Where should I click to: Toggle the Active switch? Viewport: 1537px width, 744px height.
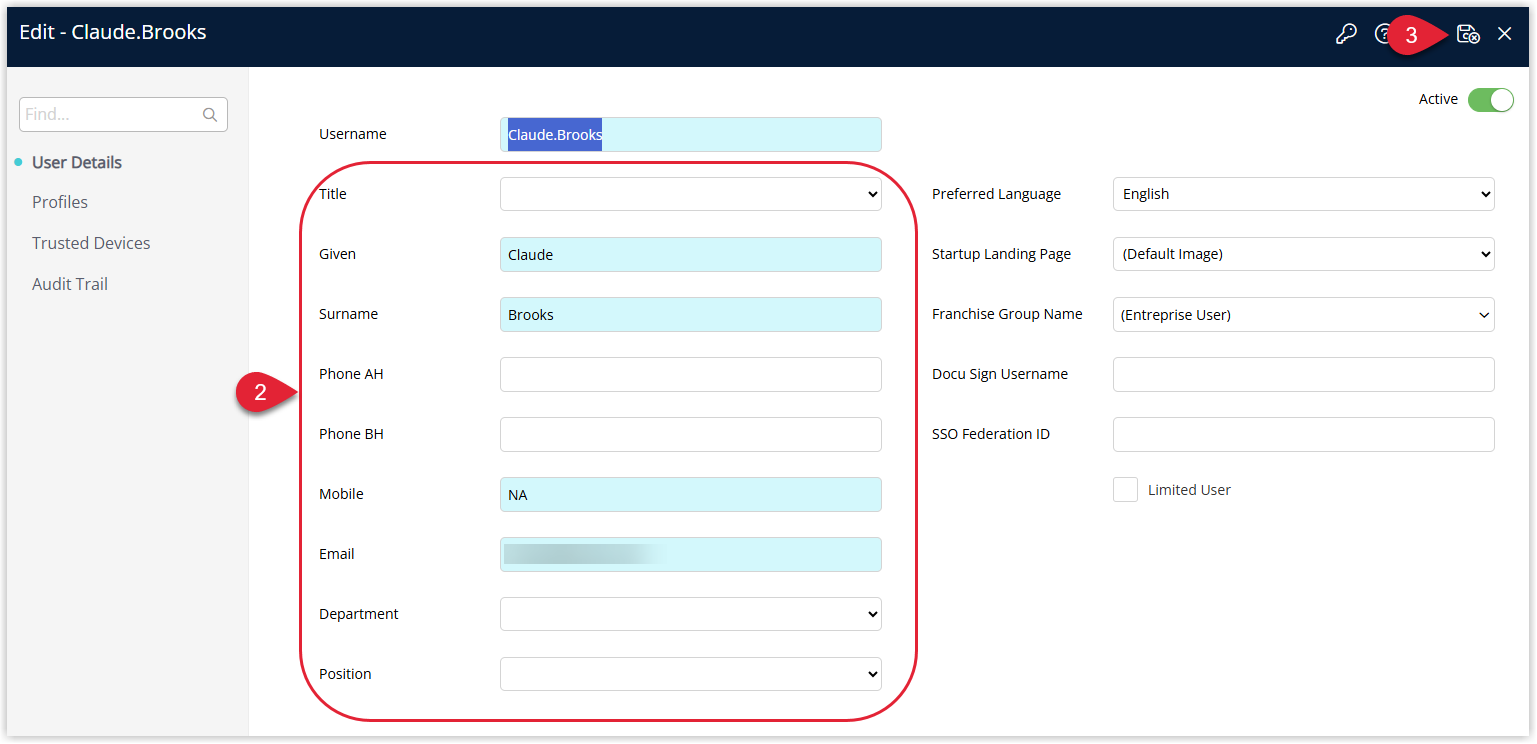click(1491, 100)
